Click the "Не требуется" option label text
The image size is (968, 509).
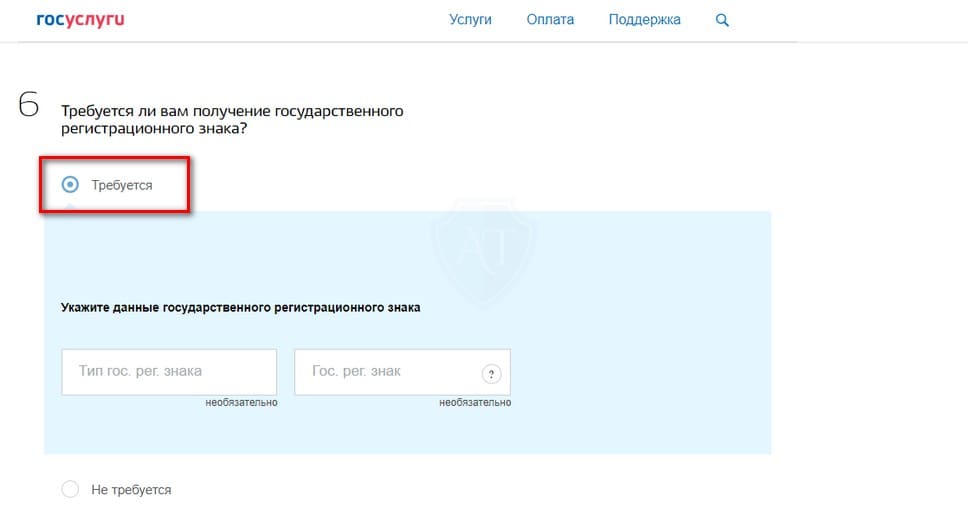pos(131,490)
